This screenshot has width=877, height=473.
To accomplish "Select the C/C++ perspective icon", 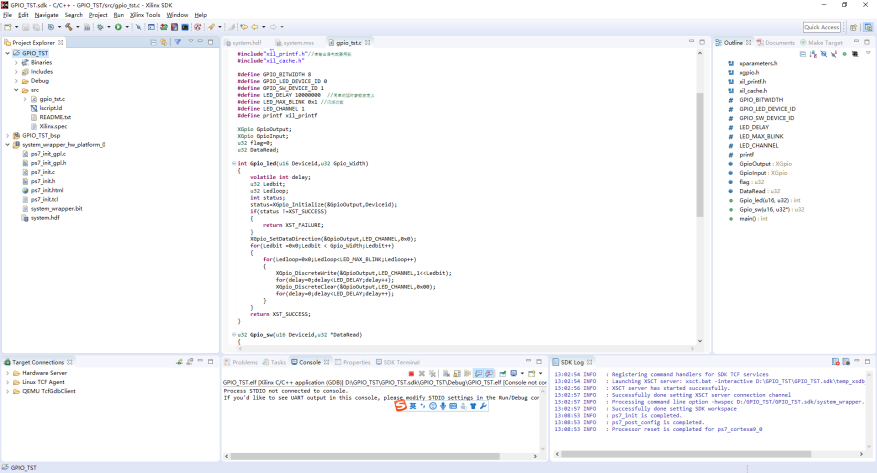I will (868, 27).
